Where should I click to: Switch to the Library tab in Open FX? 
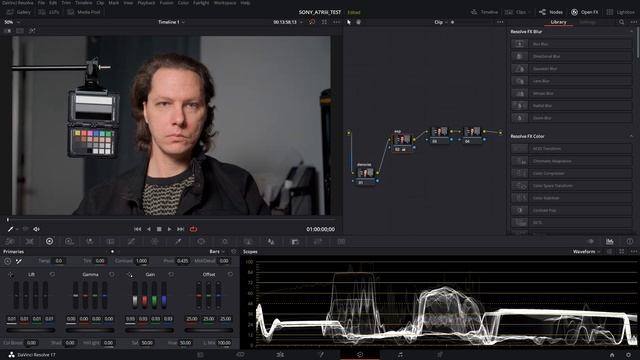point(558,22)
